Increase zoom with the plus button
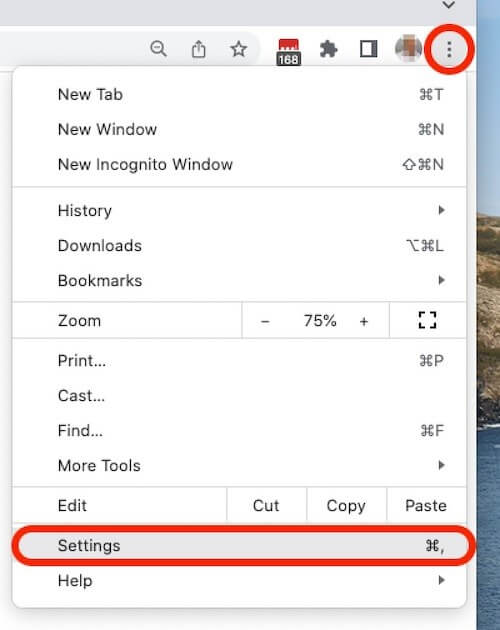This screenshot has width=500, height=630. pos(364,321)
